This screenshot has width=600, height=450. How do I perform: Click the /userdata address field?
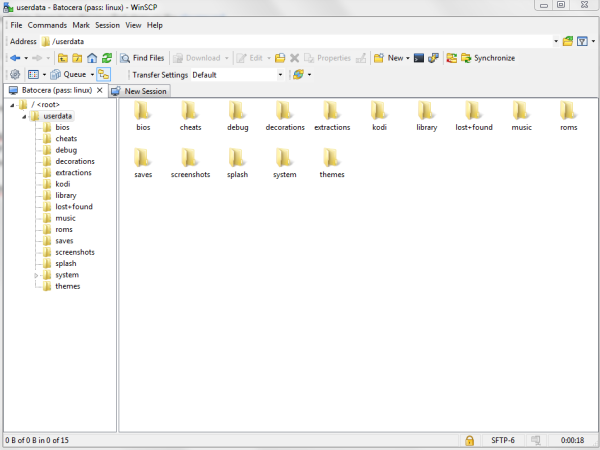(x=298, y=41)
